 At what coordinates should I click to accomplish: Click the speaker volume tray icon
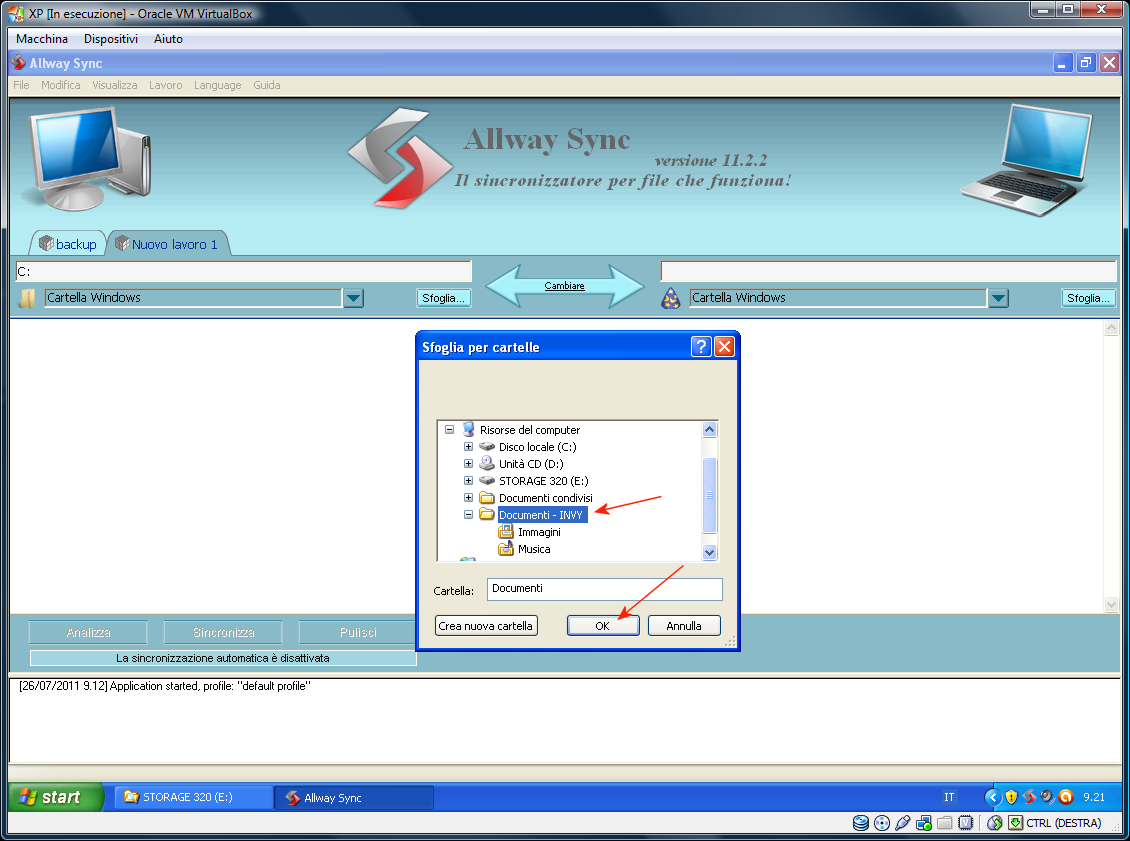pos(1047,797)
